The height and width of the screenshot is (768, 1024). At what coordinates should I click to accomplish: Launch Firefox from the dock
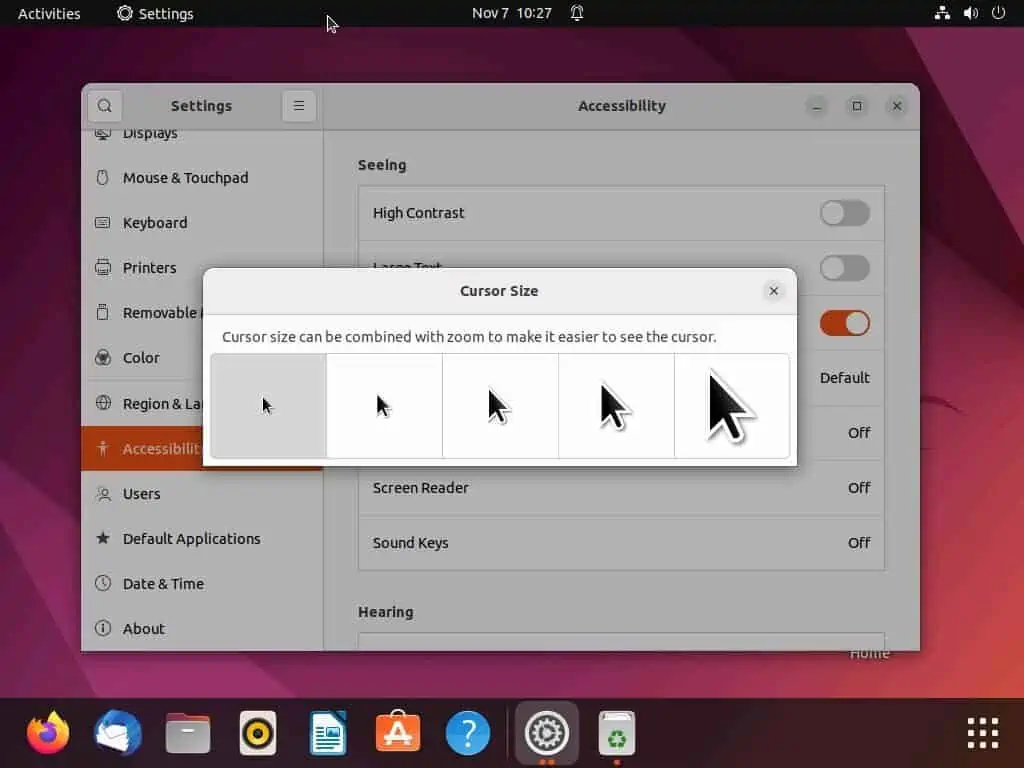pyautogui.click(x=48, y=732)
